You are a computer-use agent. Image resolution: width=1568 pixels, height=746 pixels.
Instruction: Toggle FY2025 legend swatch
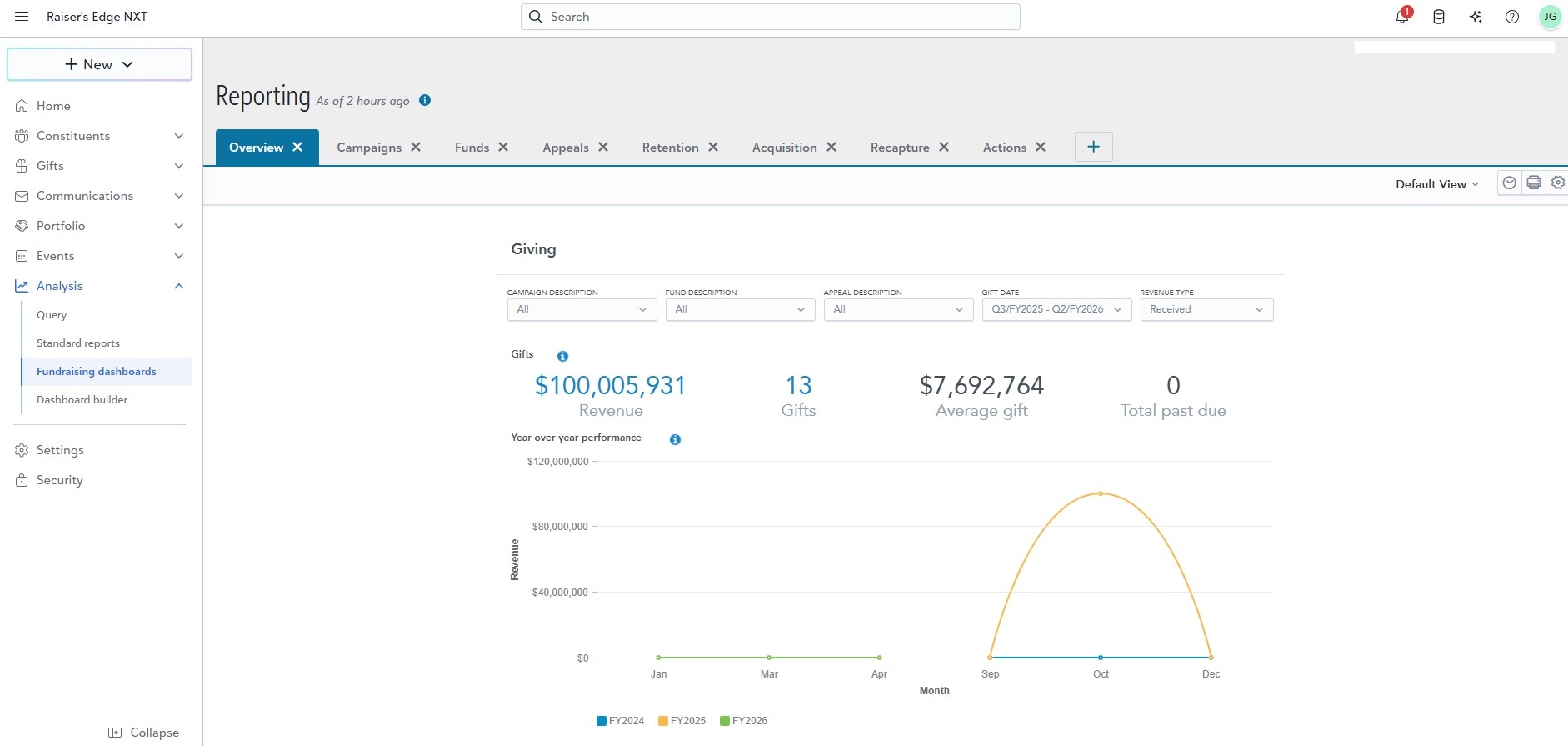tap(662, 721)
